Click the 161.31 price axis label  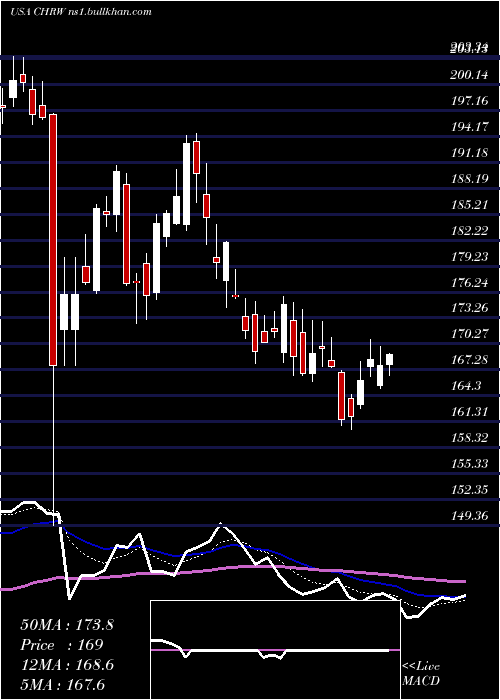pyautogui.click(x=469, y=411)
